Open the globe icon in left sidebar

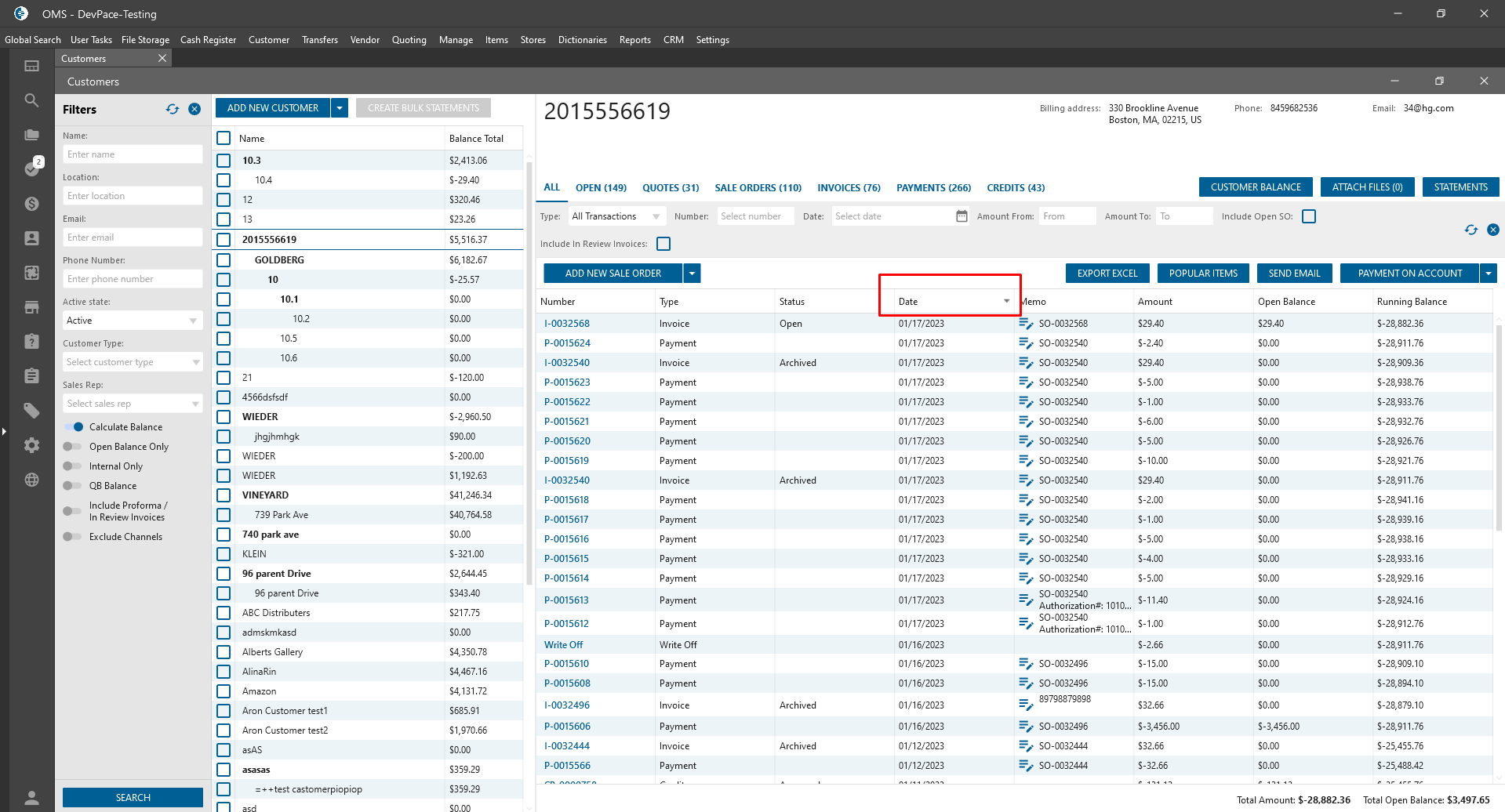[31, 480]
